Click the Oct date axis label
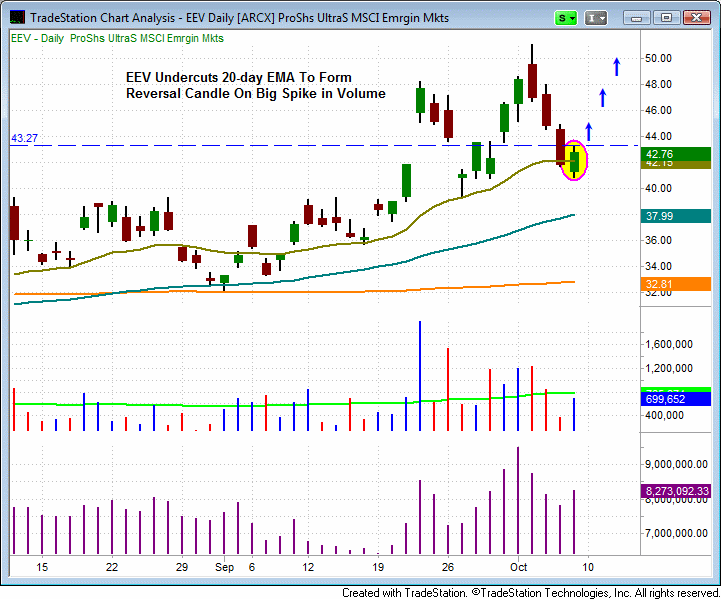Screen dimensions: 721x599 click(x=519, y=567)
